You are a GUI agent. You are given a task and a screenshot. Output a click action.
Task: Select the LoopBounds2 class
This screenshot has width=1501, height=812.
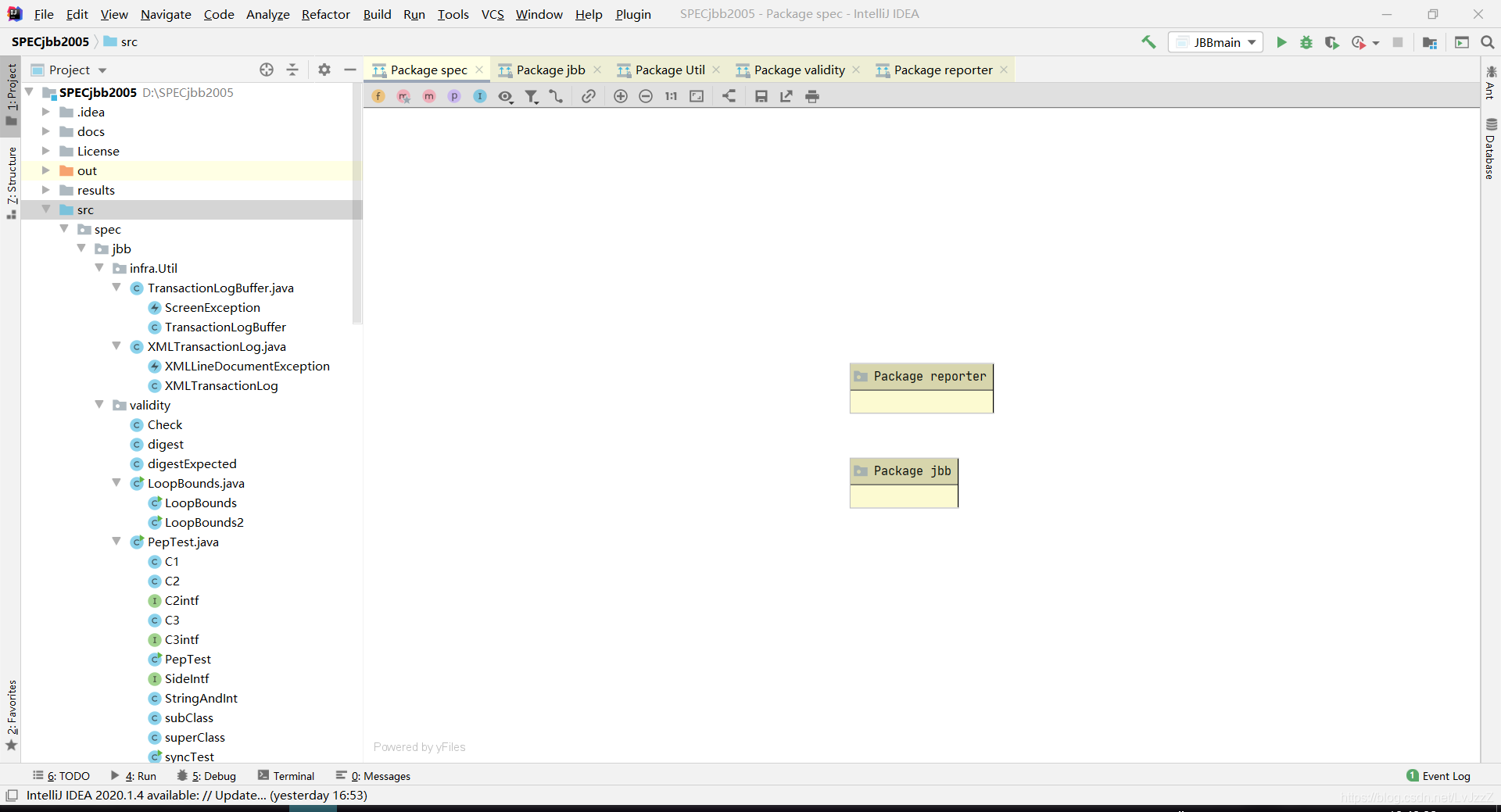pos(204,522)
